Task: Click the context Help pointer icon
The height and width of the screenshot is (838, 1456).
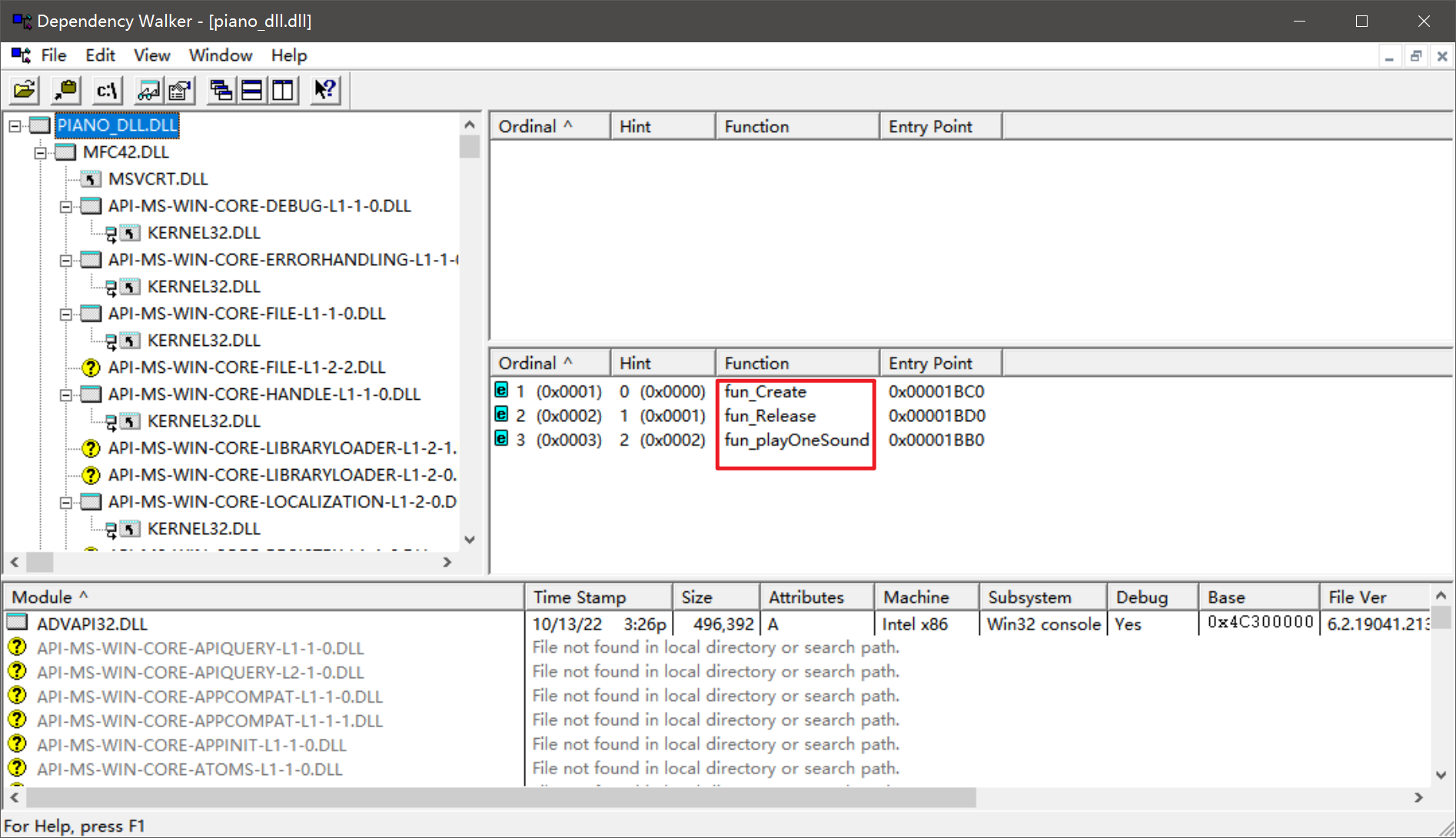Action: click(325, 91)
